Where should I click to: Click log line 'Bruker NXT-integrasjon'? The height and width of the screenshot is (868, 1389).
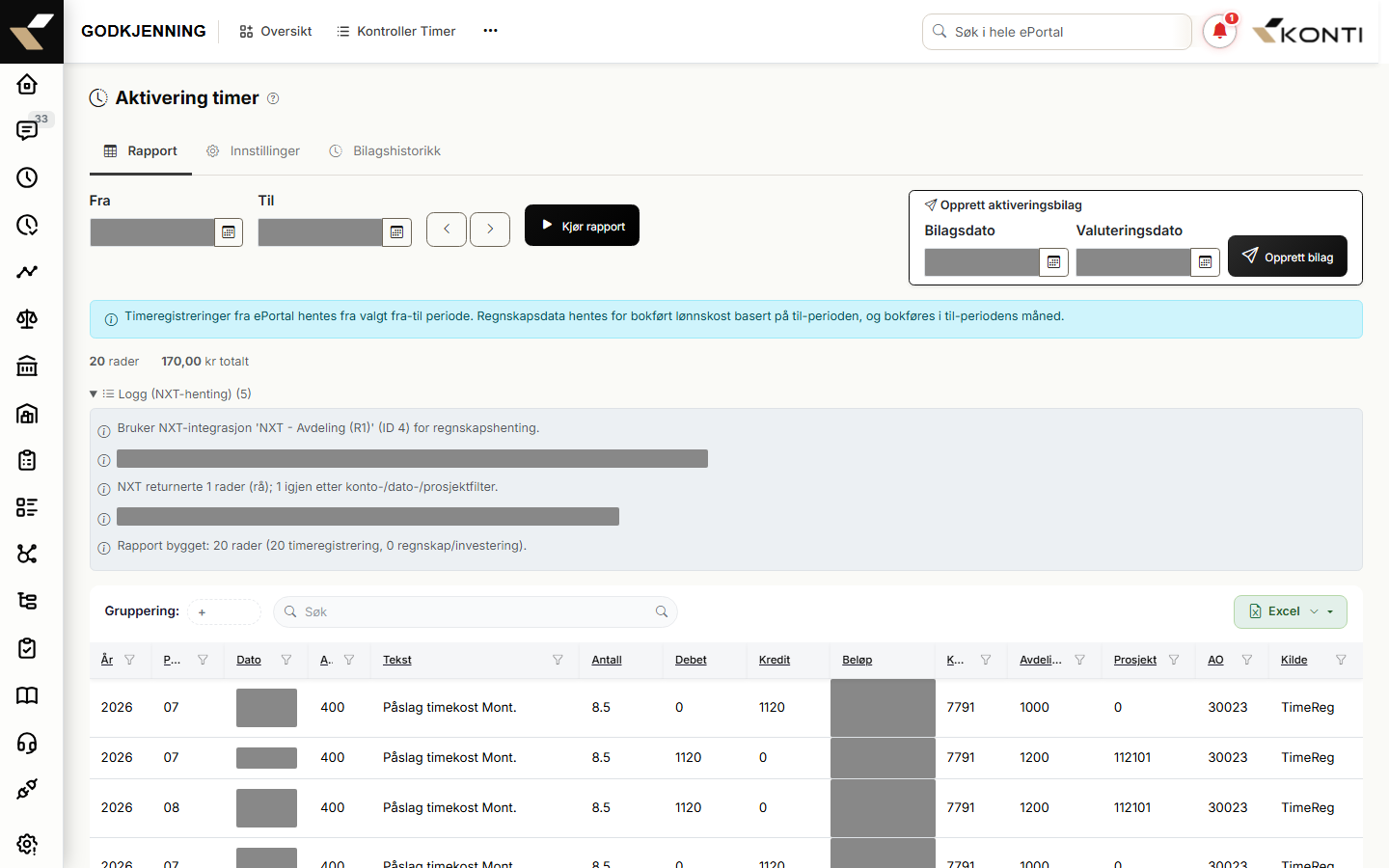(328, 428)
